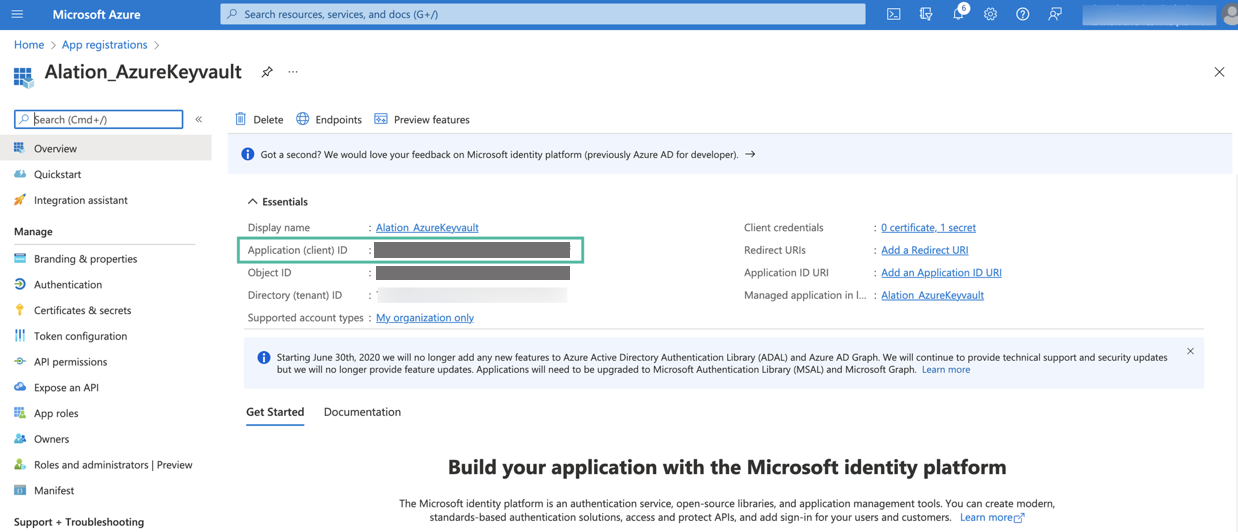This screenshot has width=1238, height=532.
Task: Open the Alation_AzureKeyvault display name link
Action: pos(427,227)
